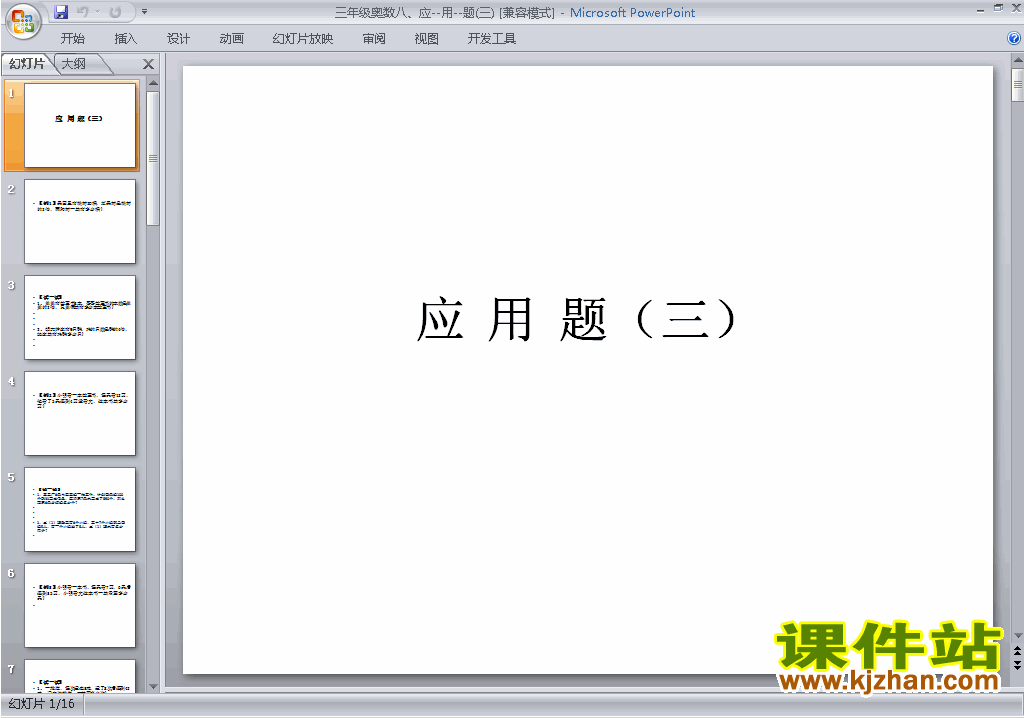
Task: Open the 开始 ribbon tab
Action: tap(72, 39)
